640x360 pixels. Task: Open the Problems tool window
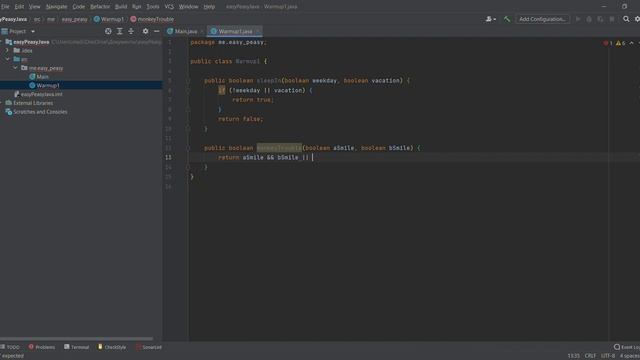point(42,347)
